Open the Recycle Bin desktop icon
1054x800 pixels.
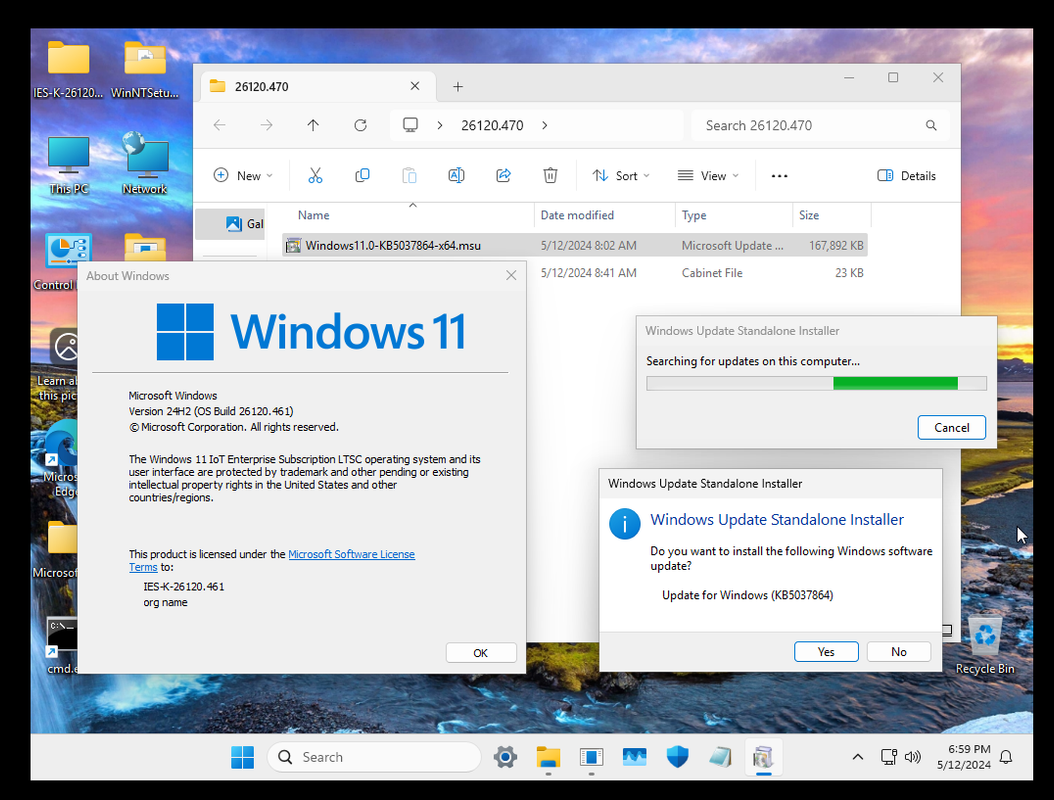click(985, 645)
